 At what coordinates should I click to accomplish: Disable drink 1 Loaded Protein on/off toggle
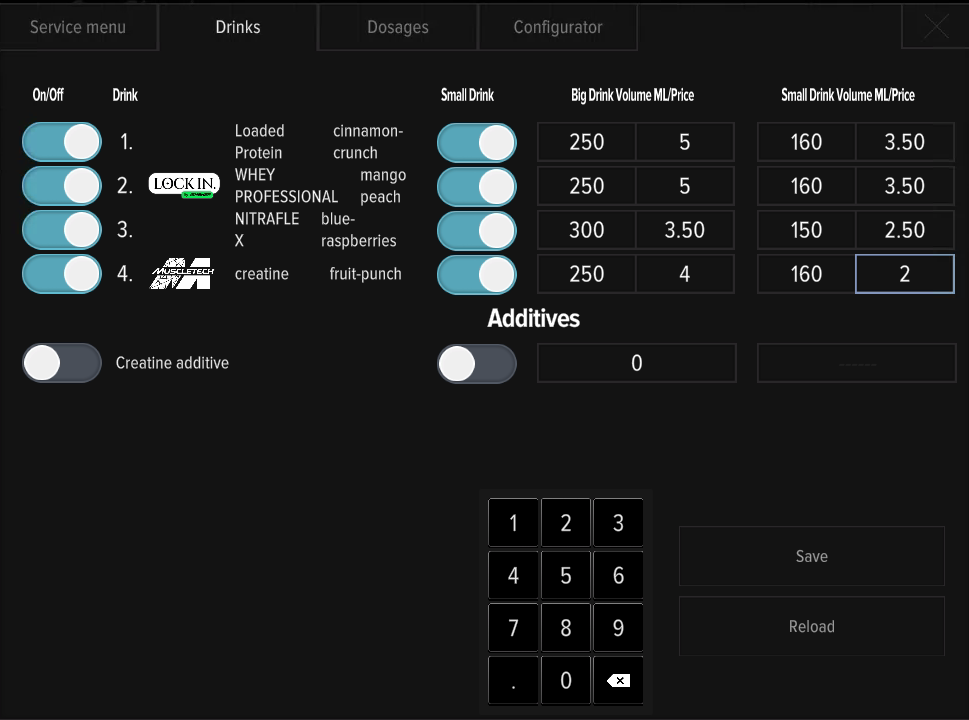(62, 142)
